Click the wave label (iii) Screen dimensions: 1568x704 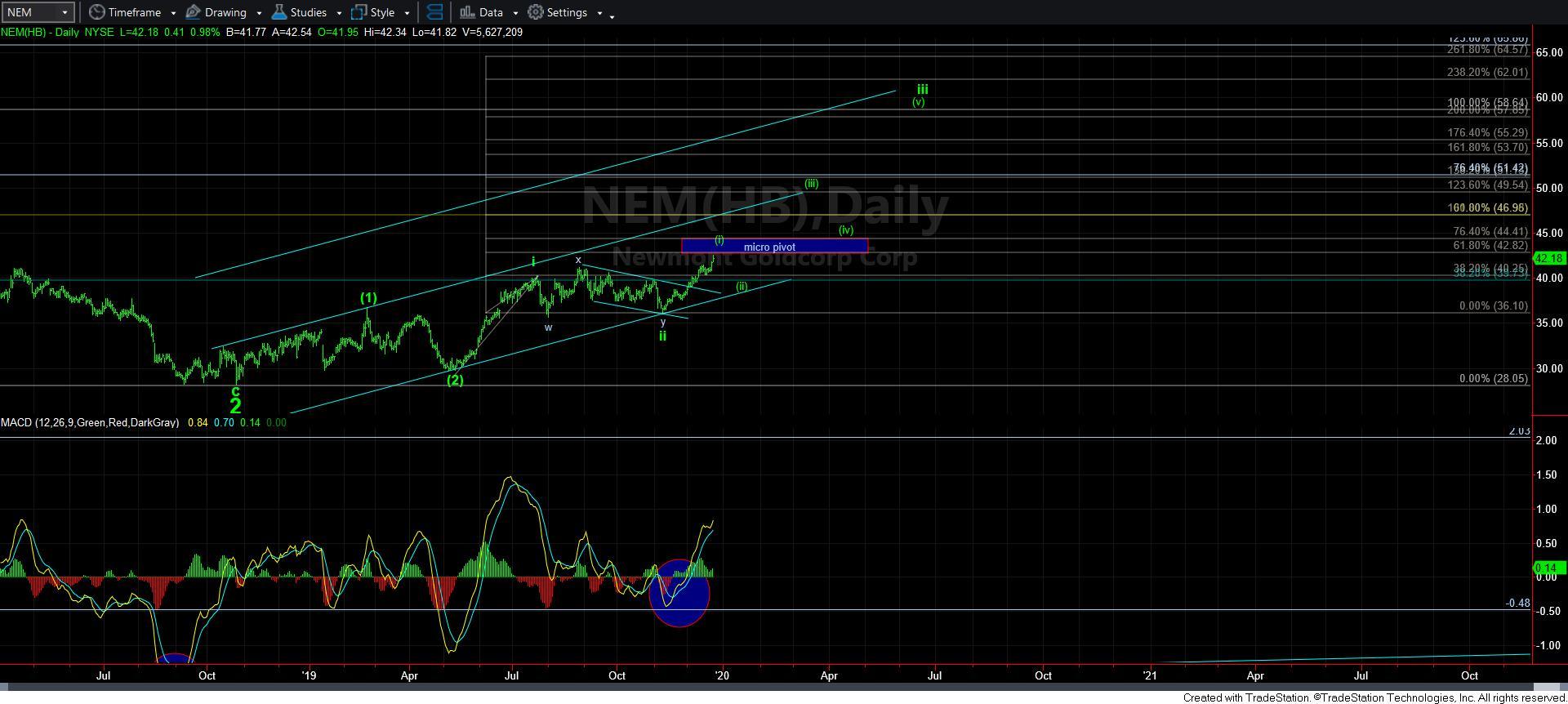tap(811, 184)
